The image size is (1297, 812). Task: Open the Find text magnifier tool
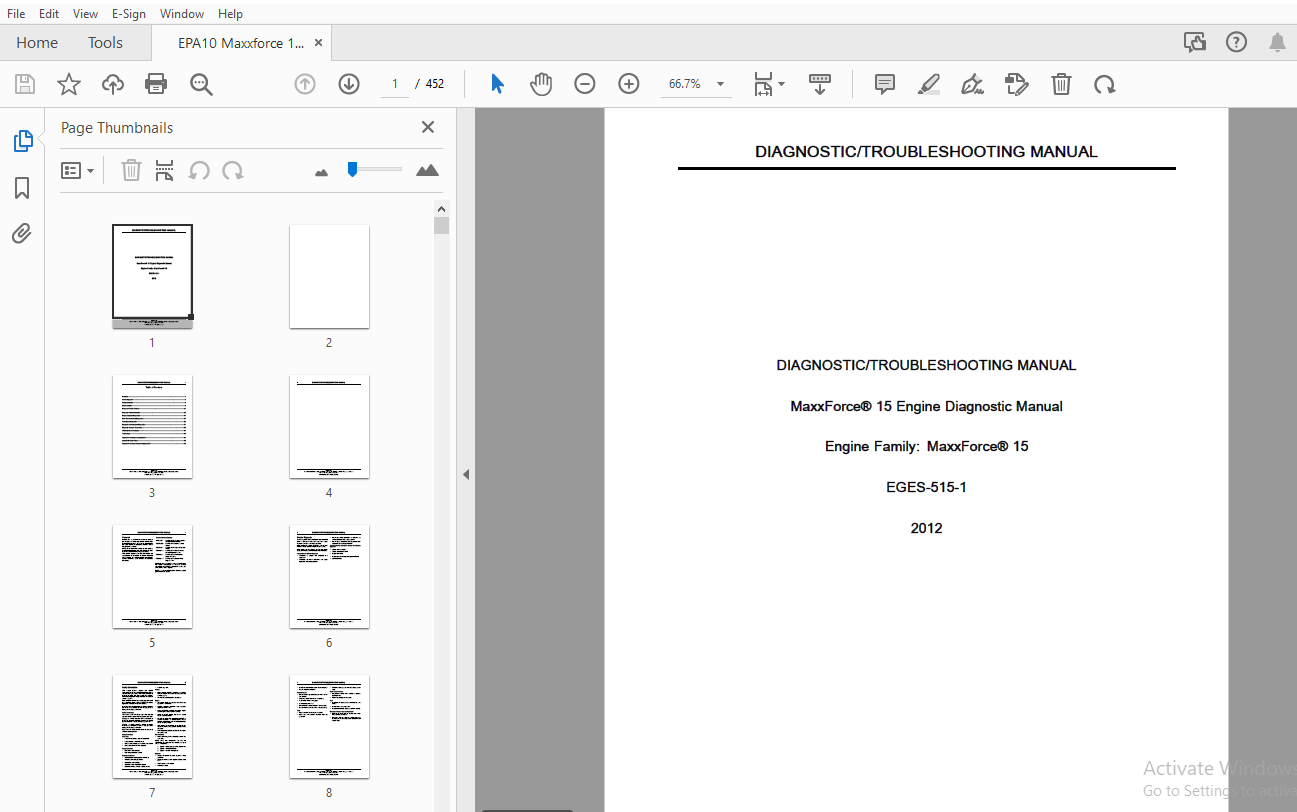click(201, 84)
